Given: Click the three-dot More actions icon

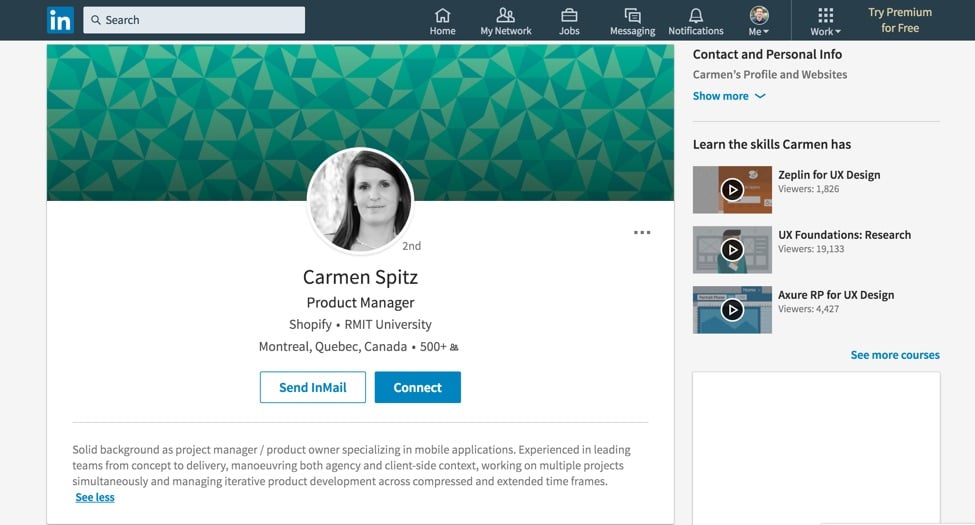Looking at the screenshot, I should [x=642, y=233].
